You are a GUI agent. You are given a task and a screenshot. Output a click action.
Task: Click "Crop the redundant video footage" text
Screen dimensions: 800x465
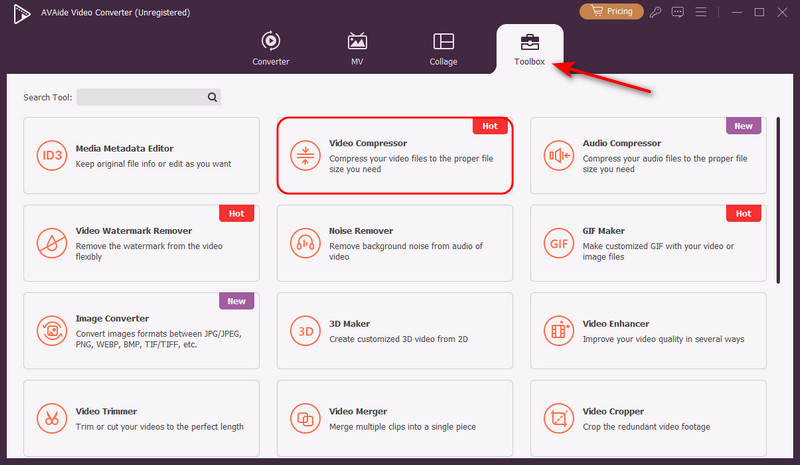click(x=646, y=427)
